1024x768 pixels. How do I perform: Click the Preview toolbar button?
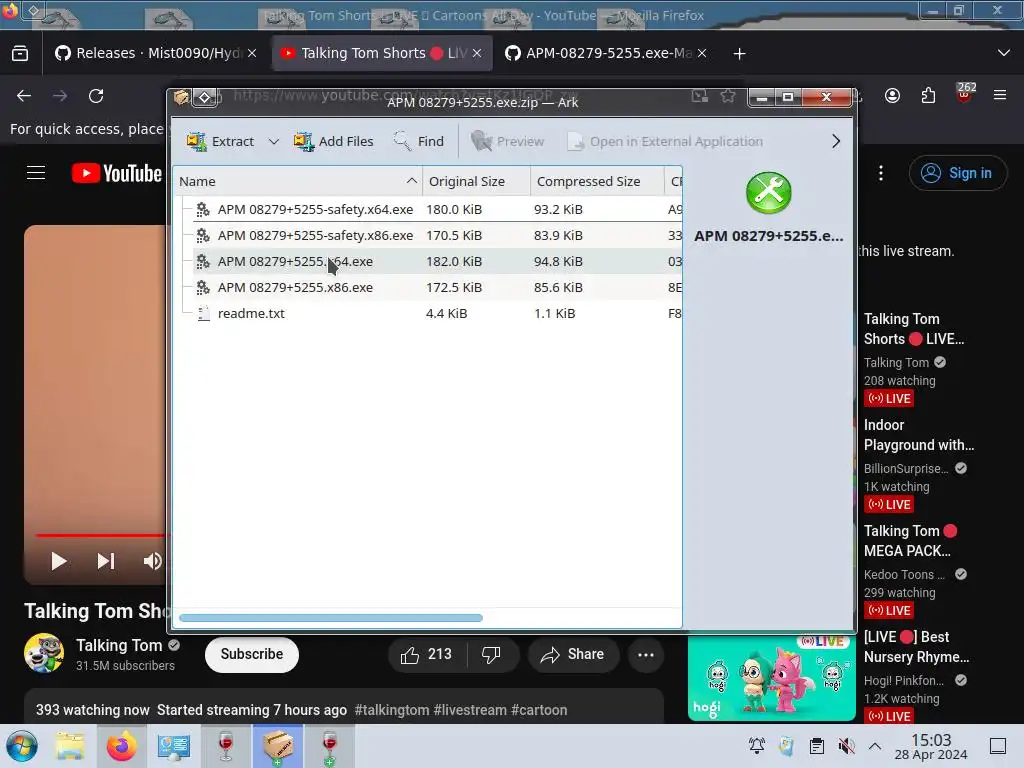[507, 141]
